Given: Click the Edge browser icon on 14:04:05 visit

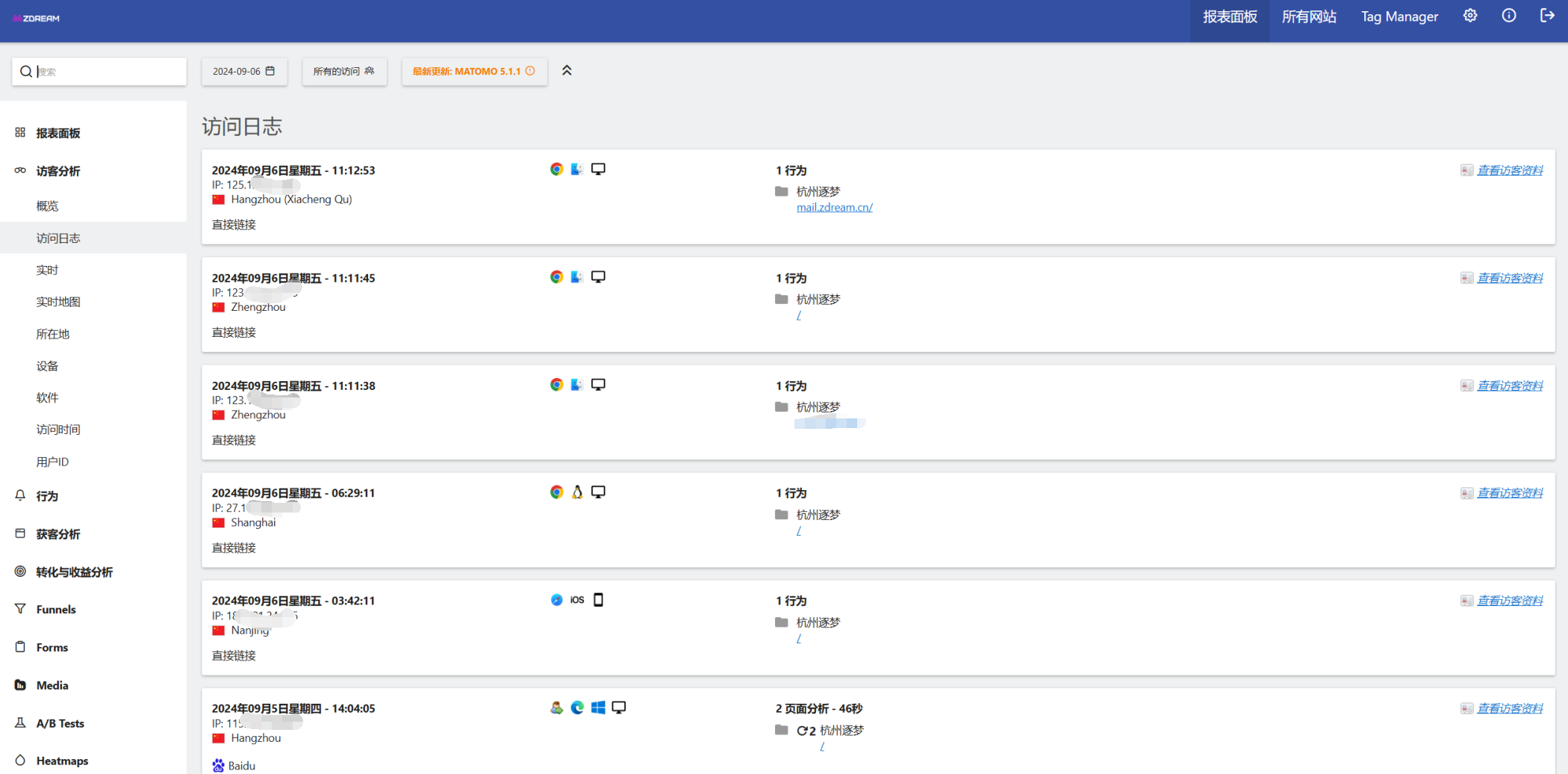Looking at the screenshot, I should pyautogui.click(x=577, y=708).
